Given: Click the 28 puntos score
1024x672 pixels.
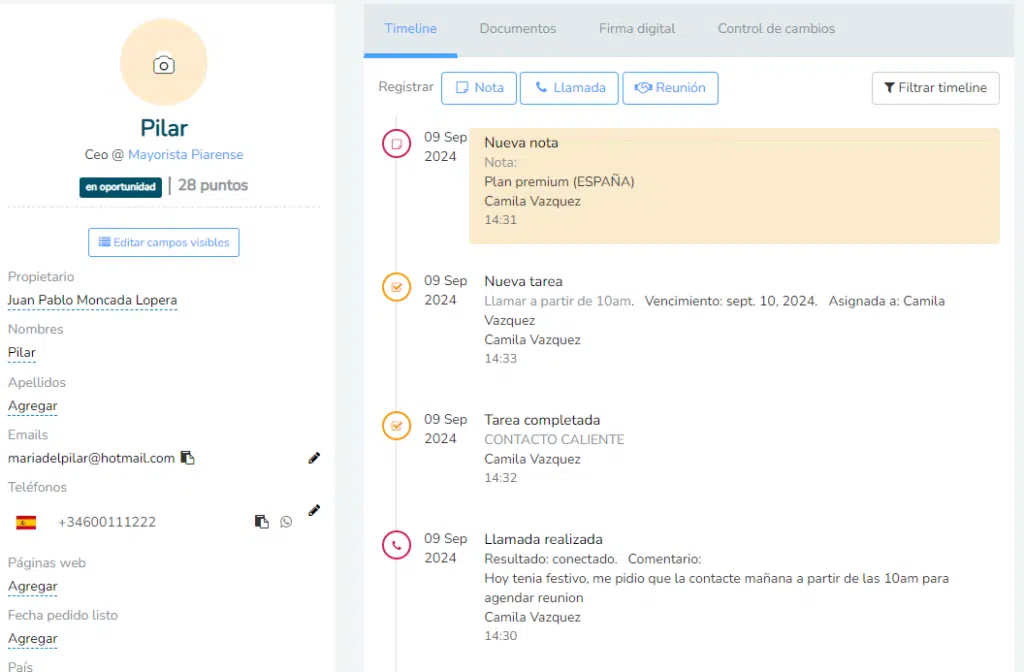Looking at the screenshot, I should 213,185.
